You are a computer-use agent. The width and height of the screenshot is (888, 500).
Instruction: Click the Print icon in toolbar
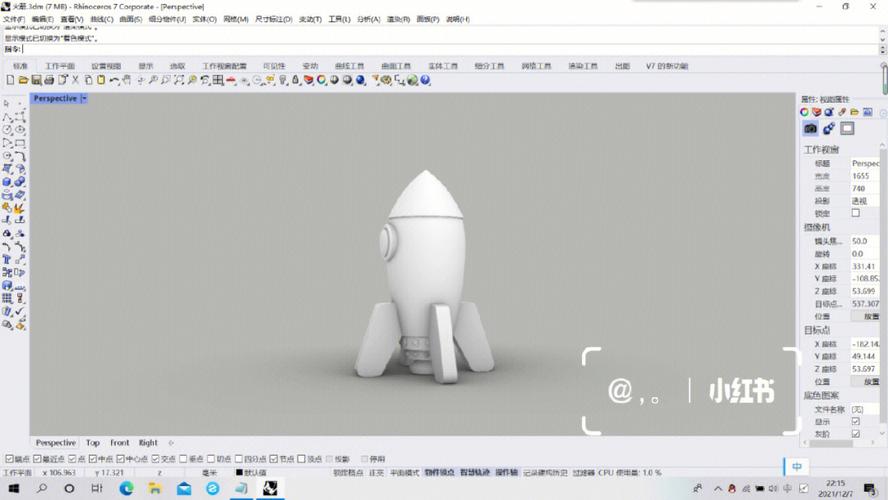click(x=49, y=80)
